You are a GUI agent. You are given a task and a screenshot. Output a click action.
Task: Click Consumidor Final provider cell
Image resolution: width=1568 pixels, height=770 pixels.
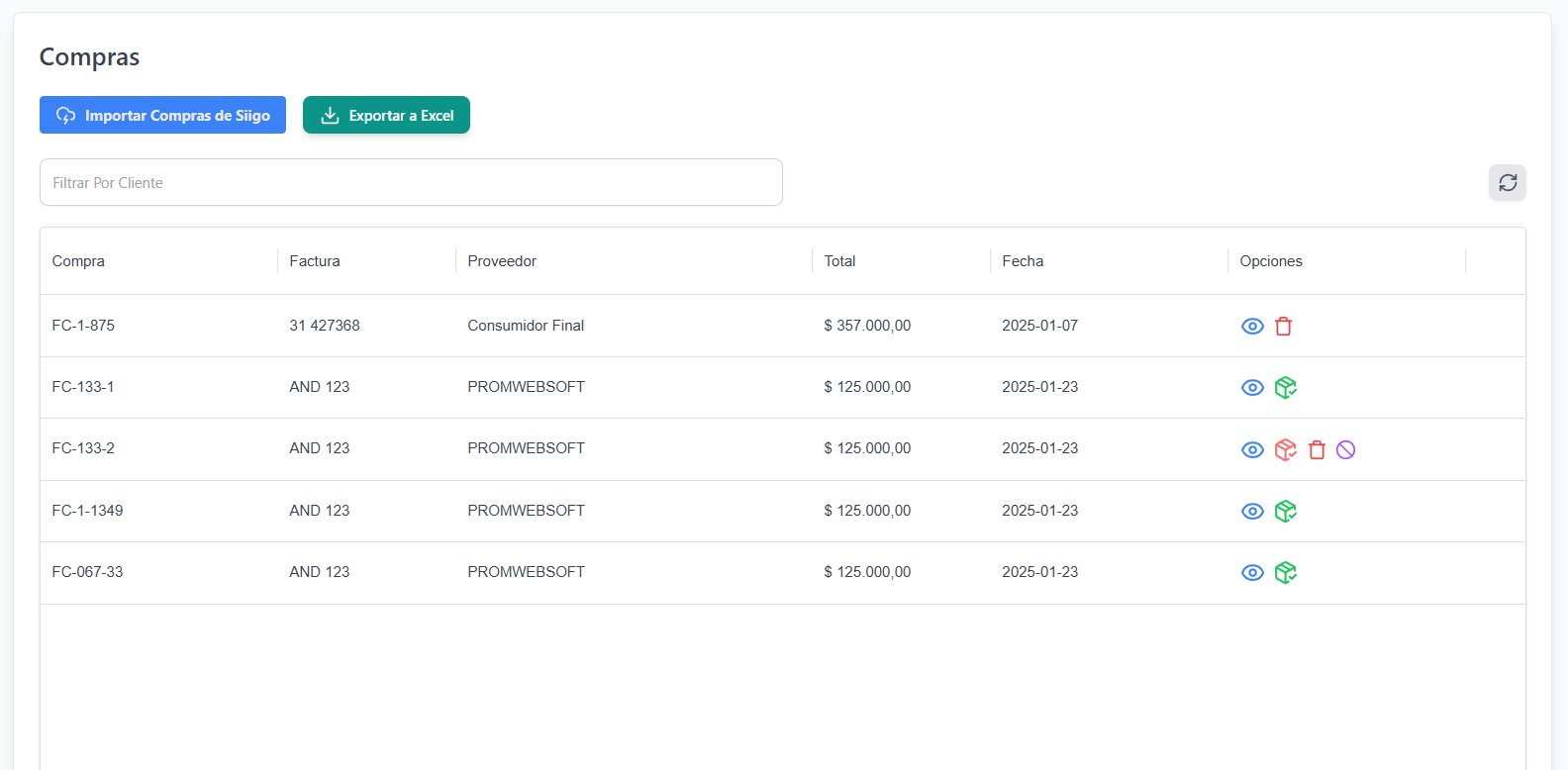tap(526, 326)
